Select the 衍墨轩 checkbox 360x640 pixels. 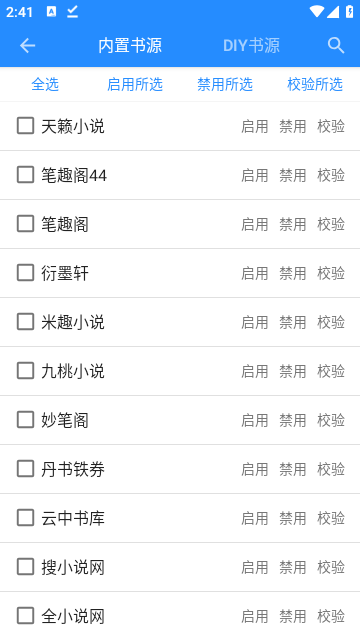[x=25, y=273]
